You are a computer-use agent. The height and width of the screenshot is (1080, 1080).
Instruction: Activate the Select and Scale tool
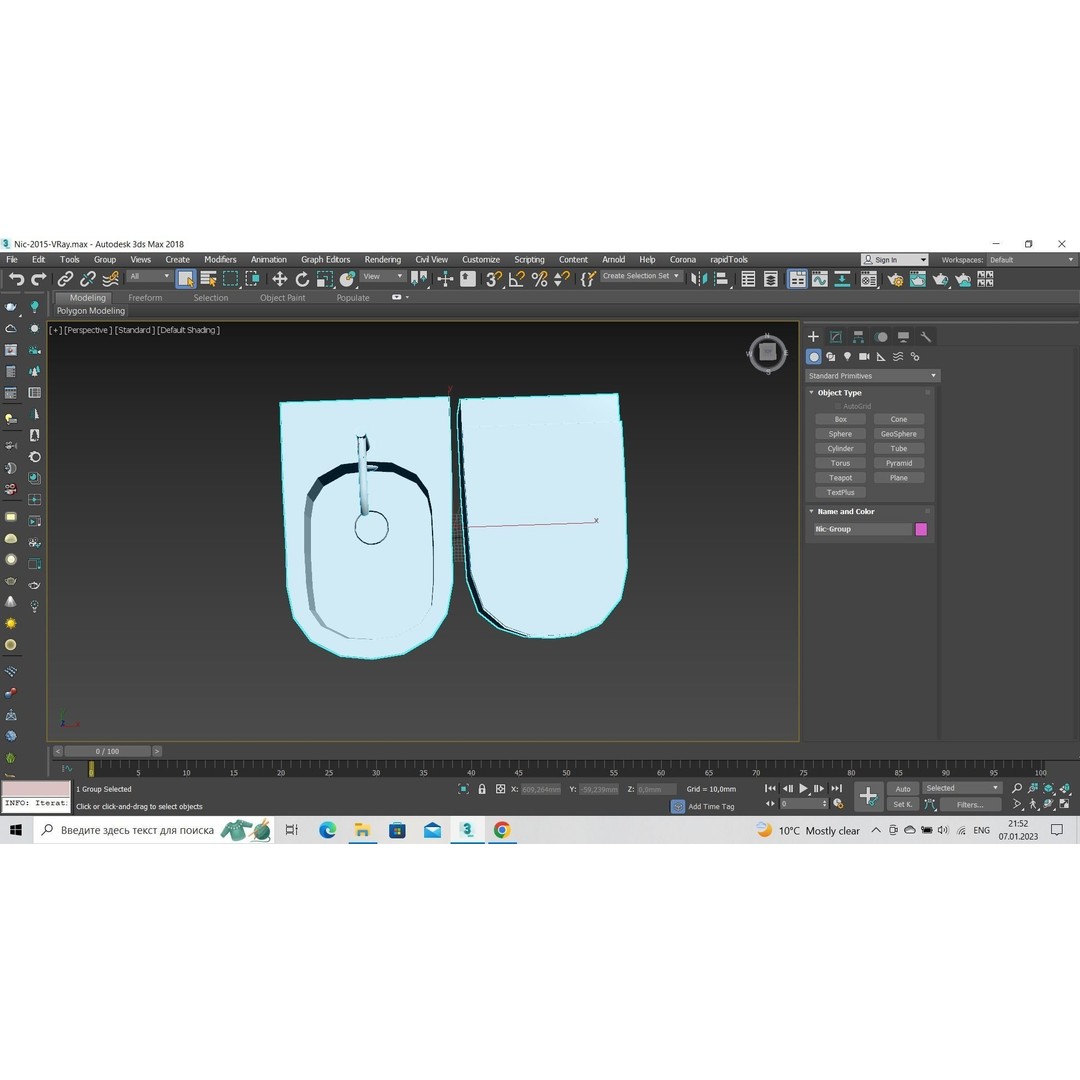coord(324,279)
